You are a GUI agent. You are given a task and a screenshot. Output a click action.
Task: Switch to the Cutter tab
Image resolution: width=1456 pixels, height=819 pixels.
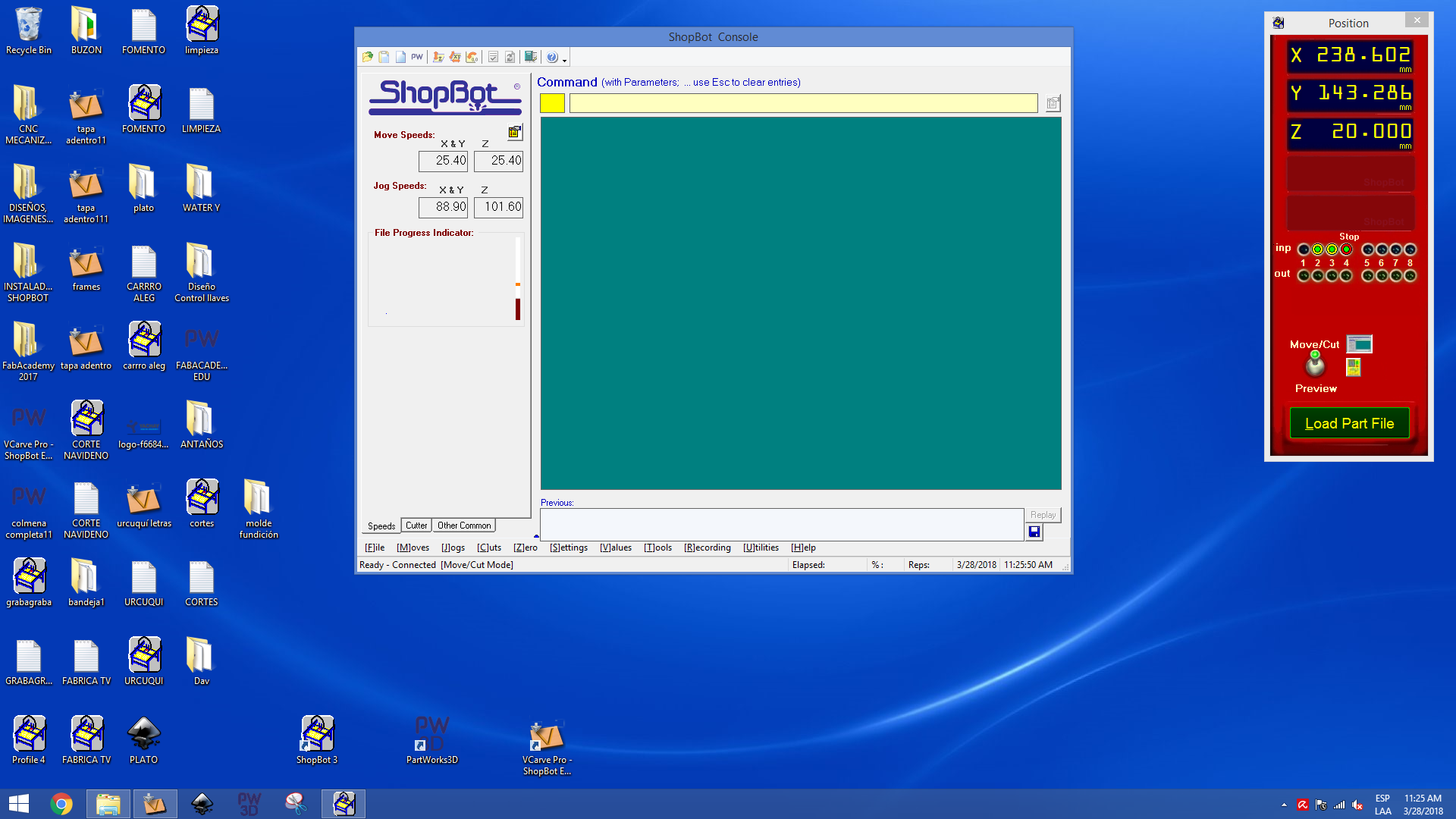(416, 526)
